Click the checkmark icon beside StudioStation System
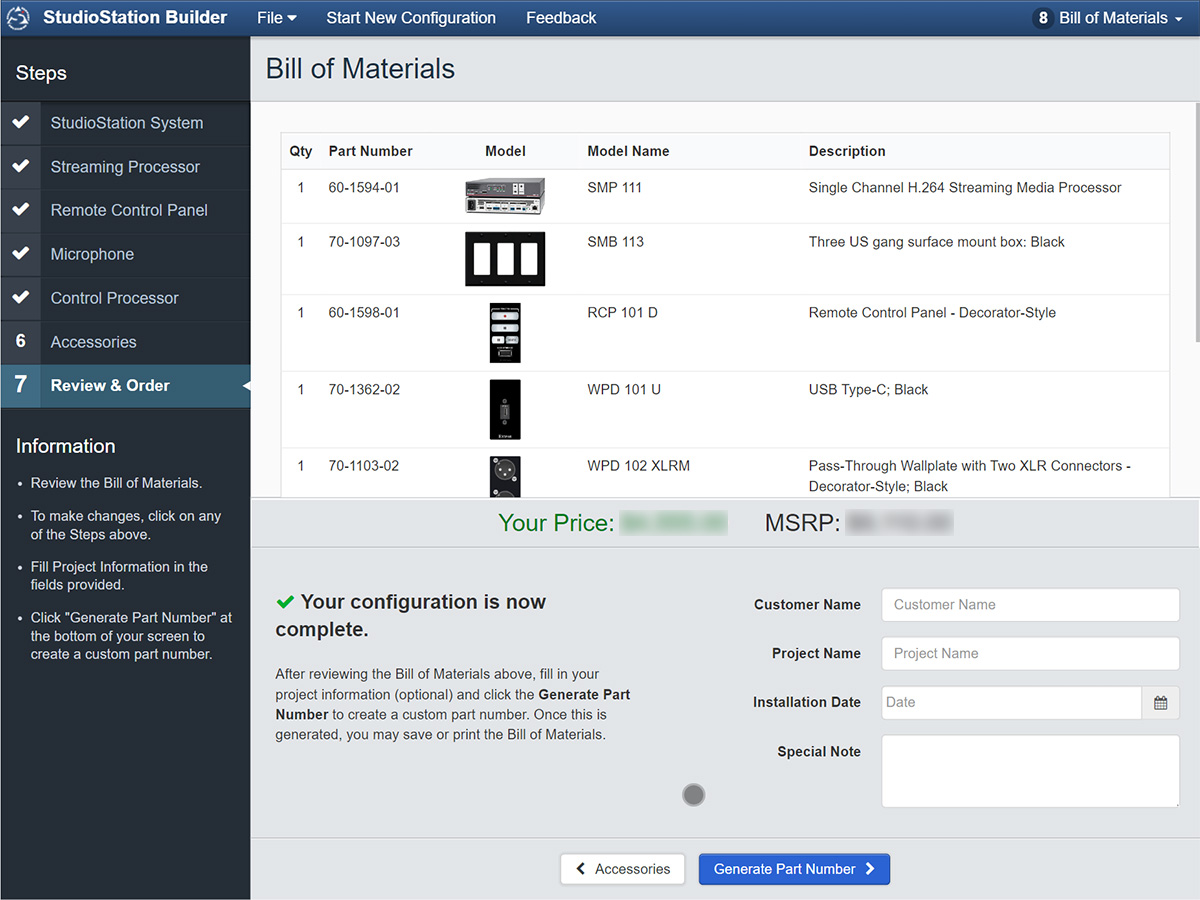The height and width of the screenshot is (900, 1200). [x=20, y=123]
